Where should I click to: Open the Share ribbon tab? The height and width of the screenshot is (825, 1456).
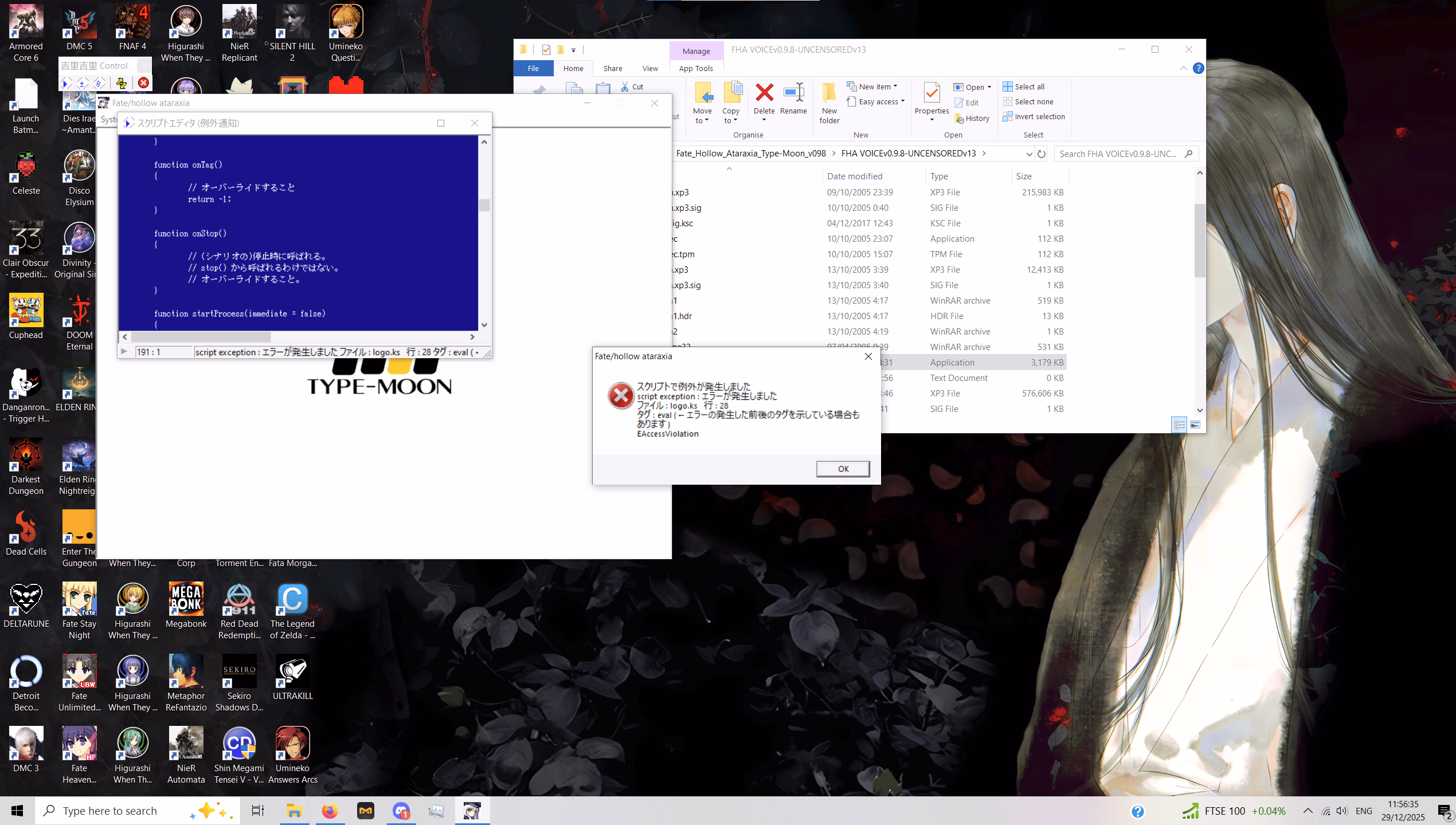pyautogui.click(x=612, y=68)
